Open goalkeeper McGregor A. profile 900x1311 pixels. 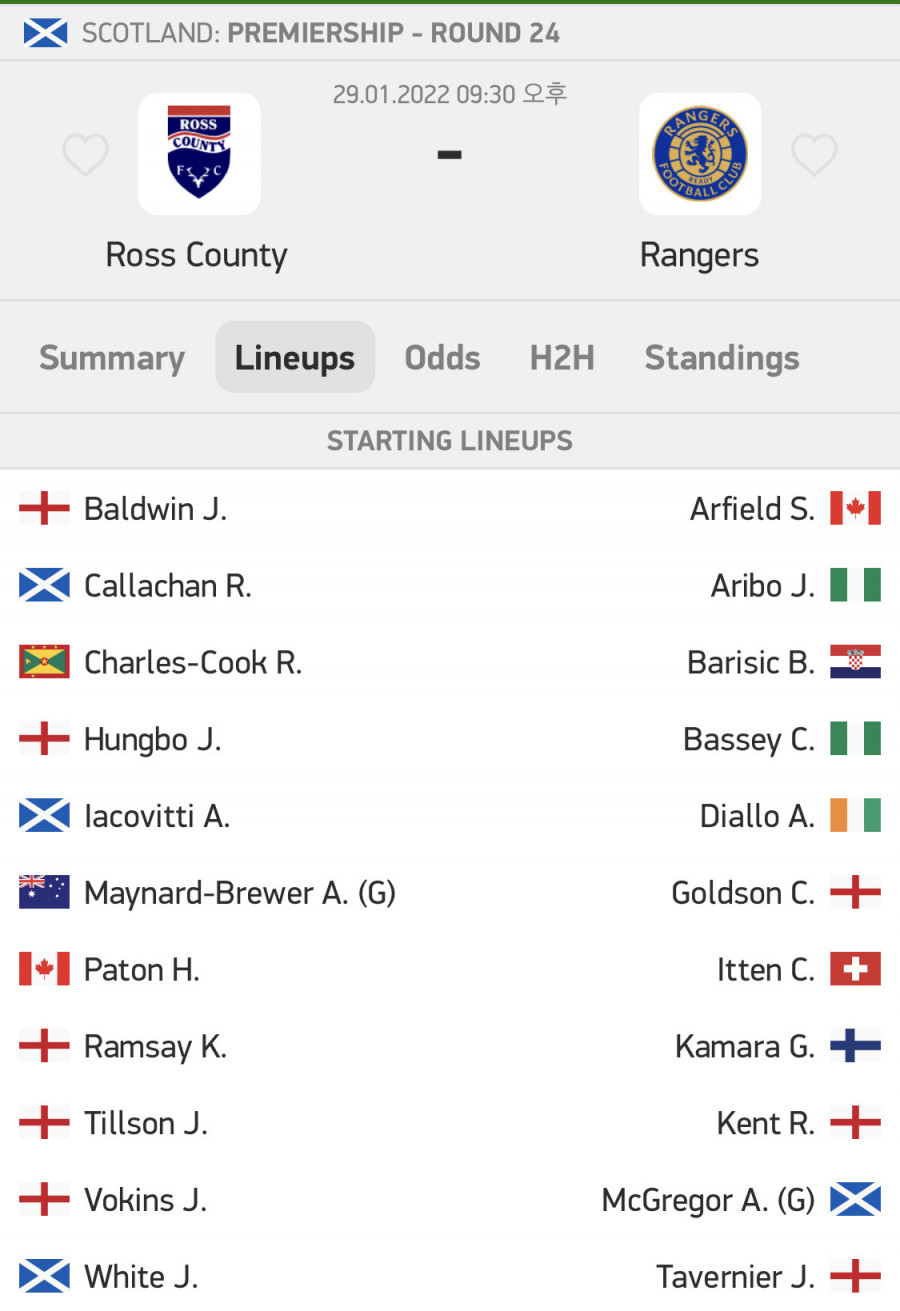coord(708,1200)
